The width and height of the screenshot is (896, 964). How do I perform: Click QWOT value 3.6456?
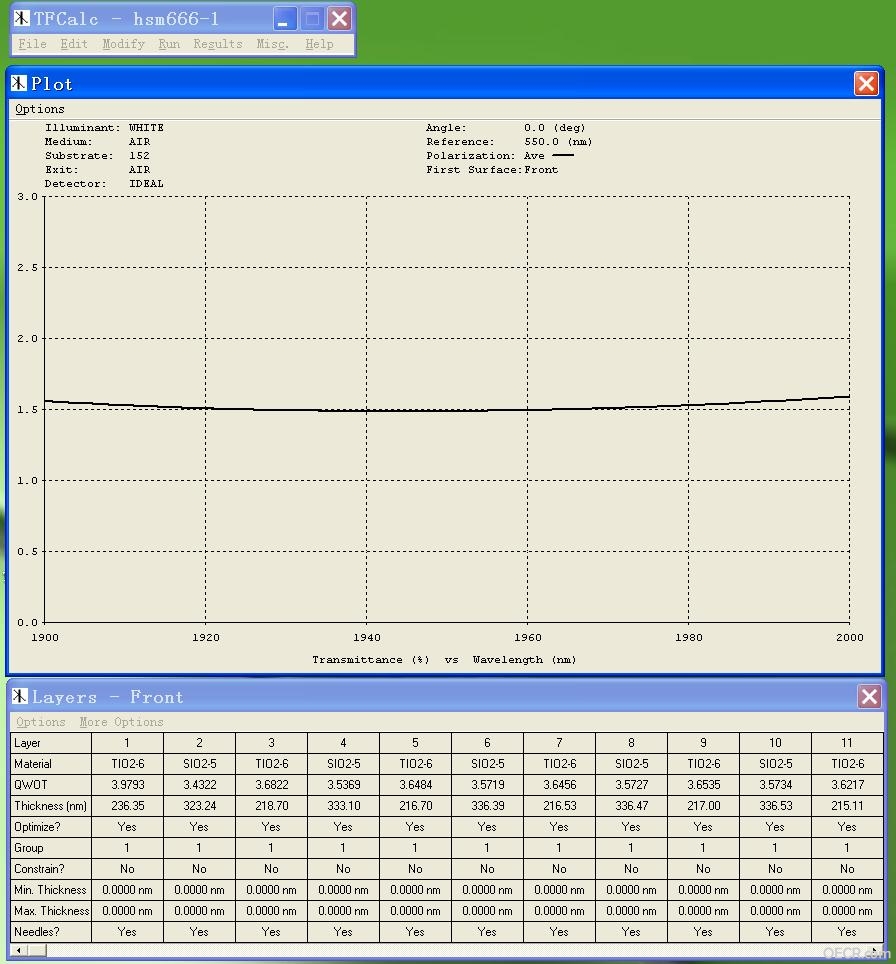pos(559,784)
